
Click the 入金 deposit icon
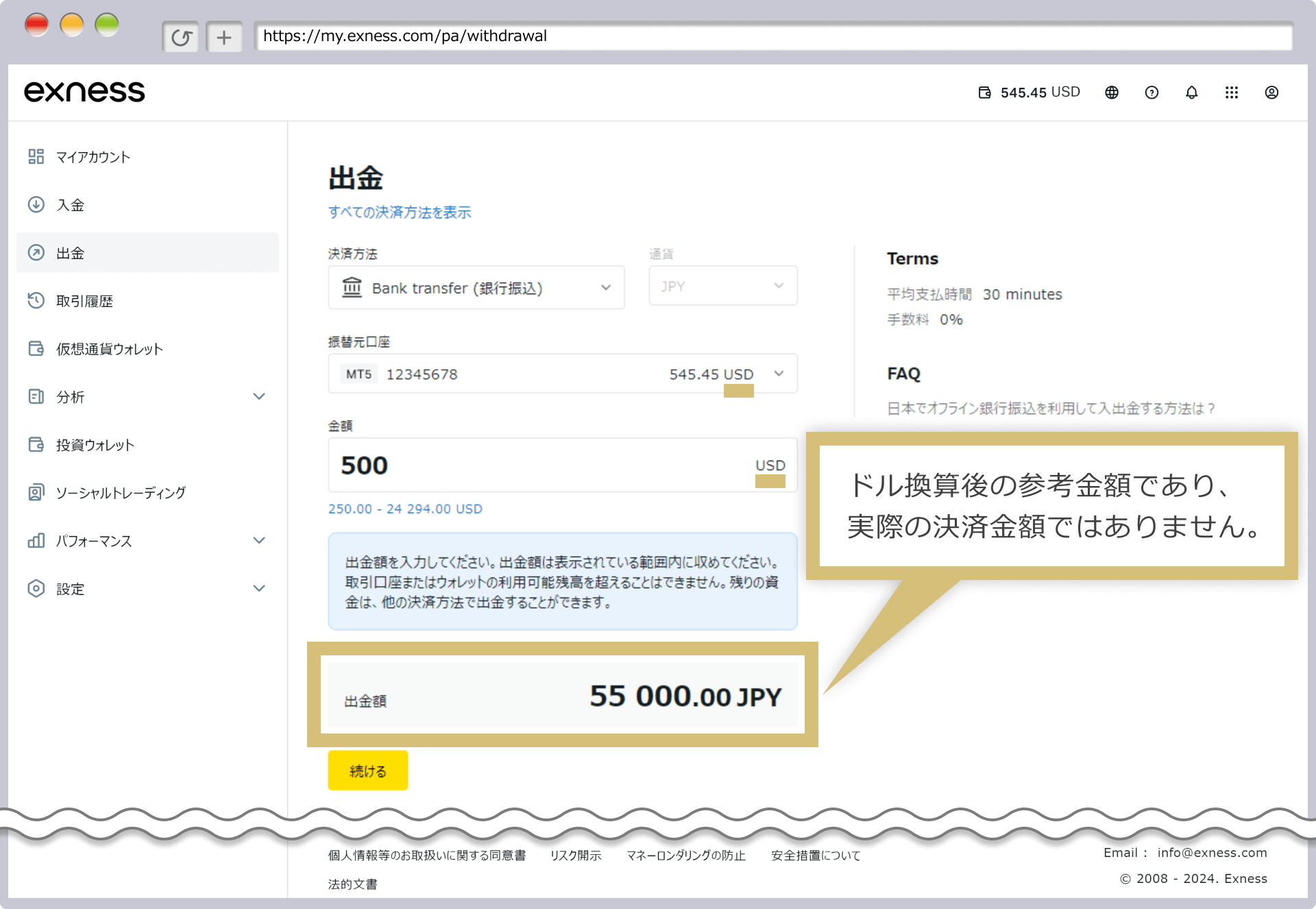point(36,204)
